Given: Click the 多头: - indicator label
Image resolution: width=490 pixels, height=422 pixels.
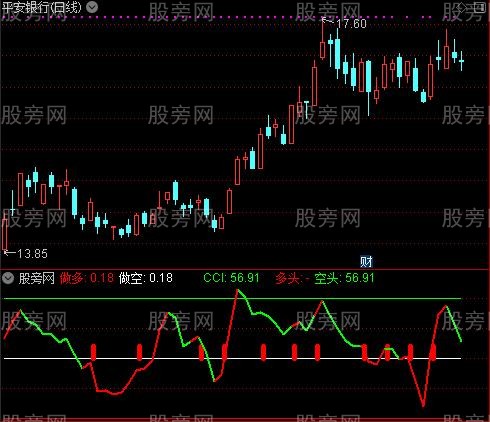Looking at the screenshot, I should pos(293,278).
